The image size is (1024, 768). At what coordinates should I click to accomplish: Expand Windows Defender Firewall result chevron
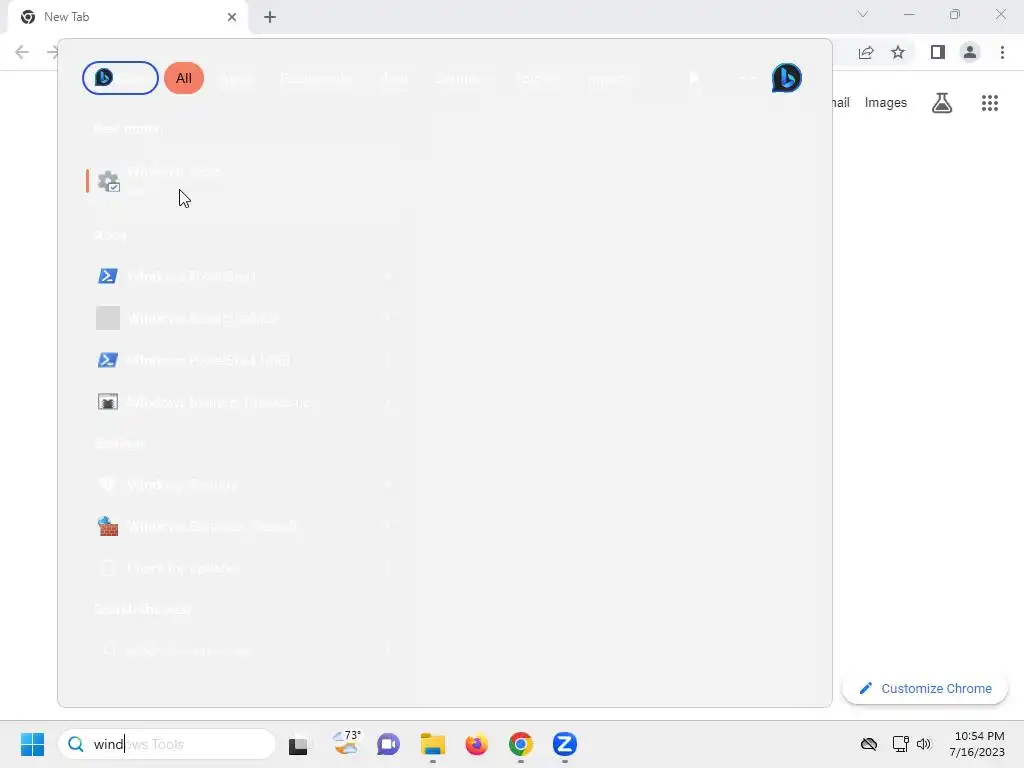tap(388, 526)
